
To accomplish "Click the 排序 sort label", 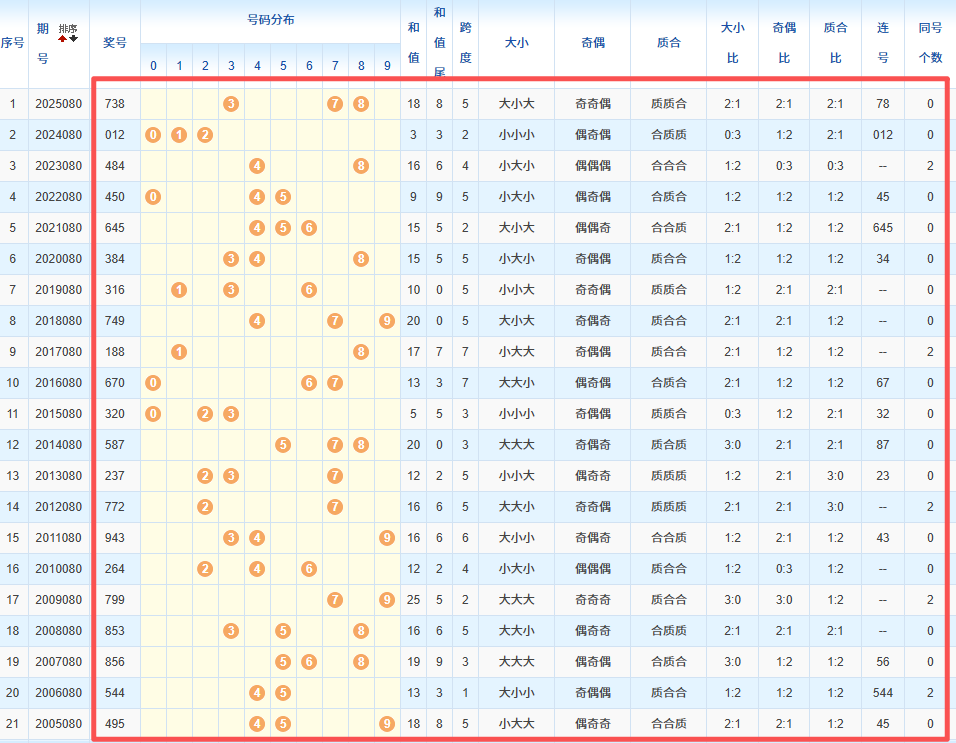I will 68,29.
